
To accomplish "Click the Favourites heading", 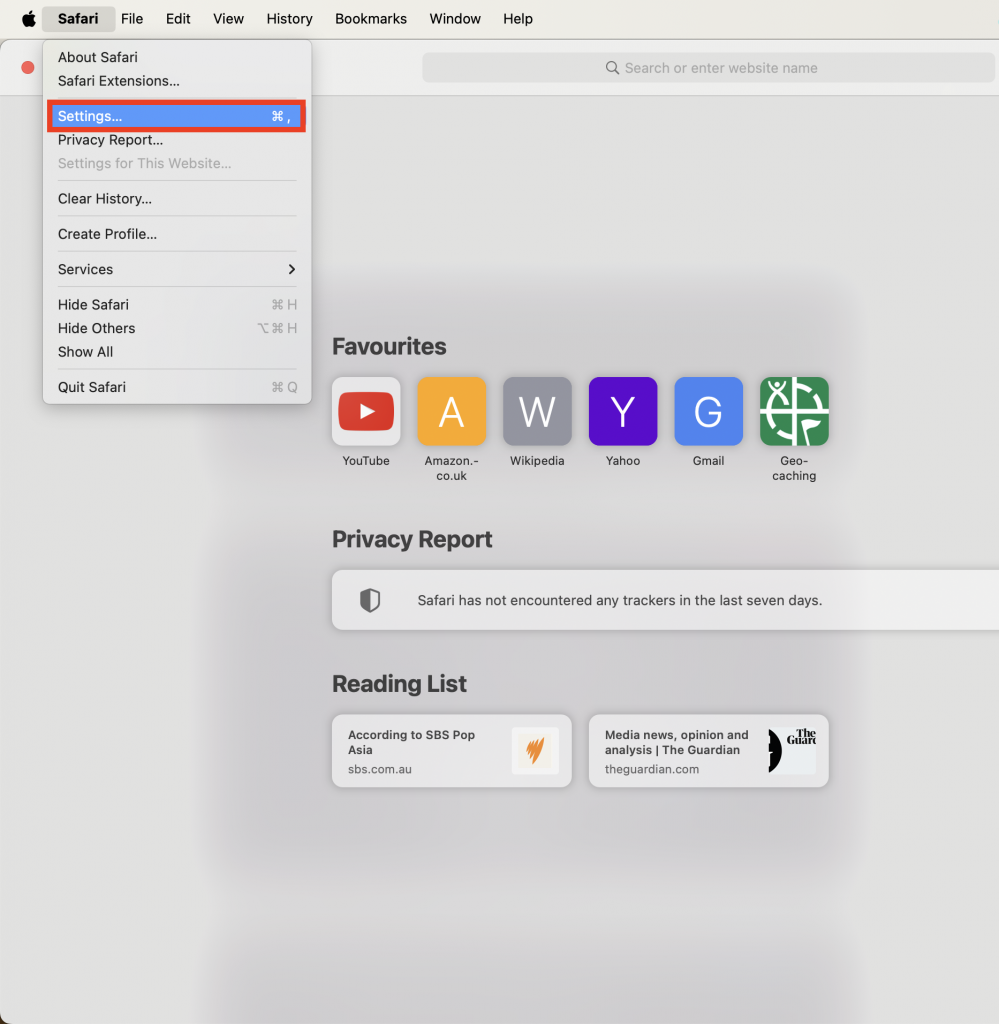I will coord(389,346).
